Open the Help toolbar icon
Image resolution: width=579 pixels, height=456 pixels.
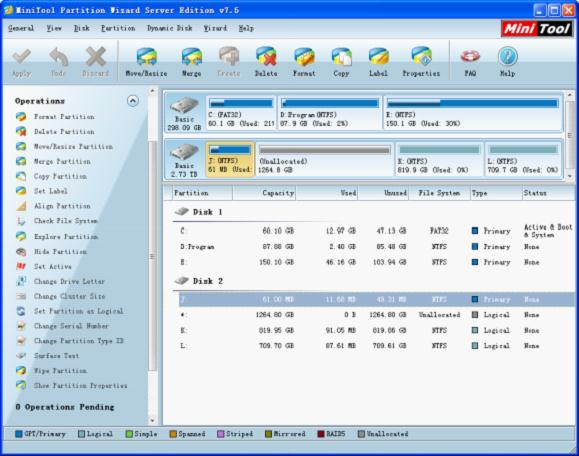coord(508,56)
